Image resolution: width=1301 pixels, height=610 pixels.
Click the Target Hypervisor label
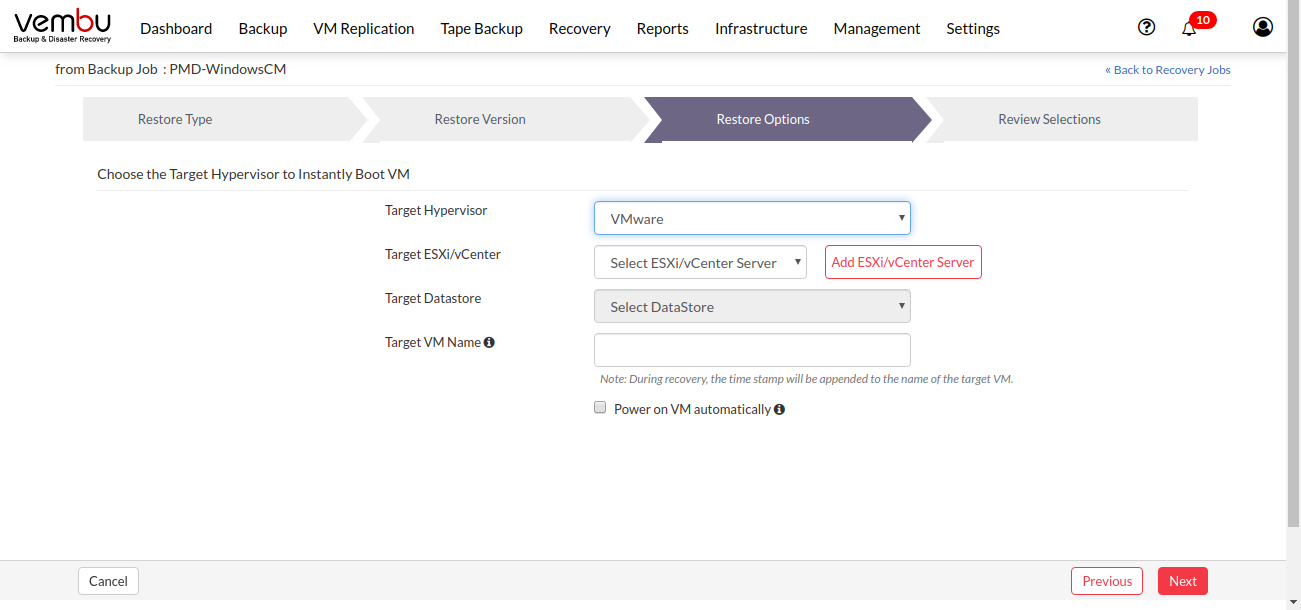(x=436, y=210)
